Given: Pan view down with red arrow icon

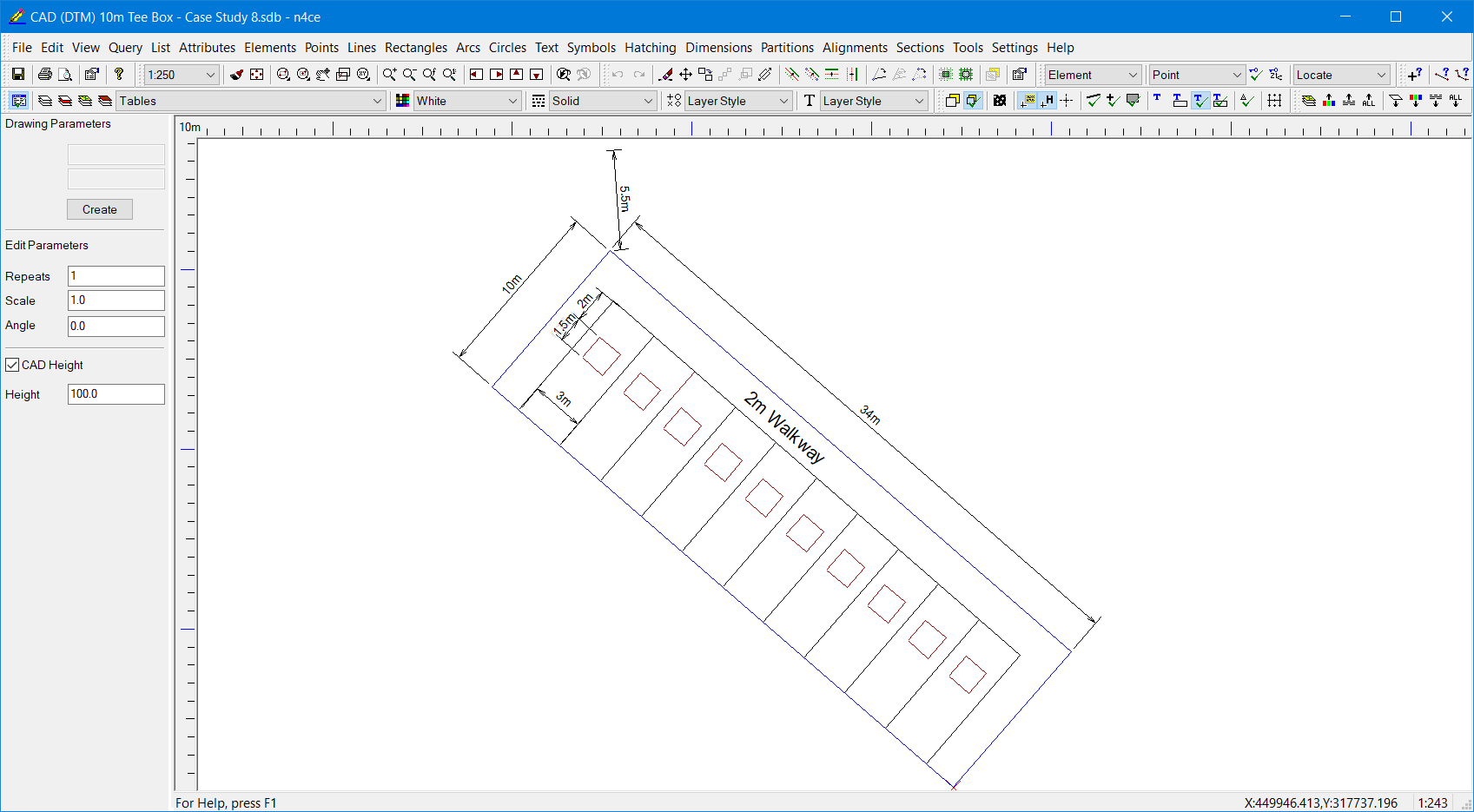Looking at the screenshot, I should (536, 75).
